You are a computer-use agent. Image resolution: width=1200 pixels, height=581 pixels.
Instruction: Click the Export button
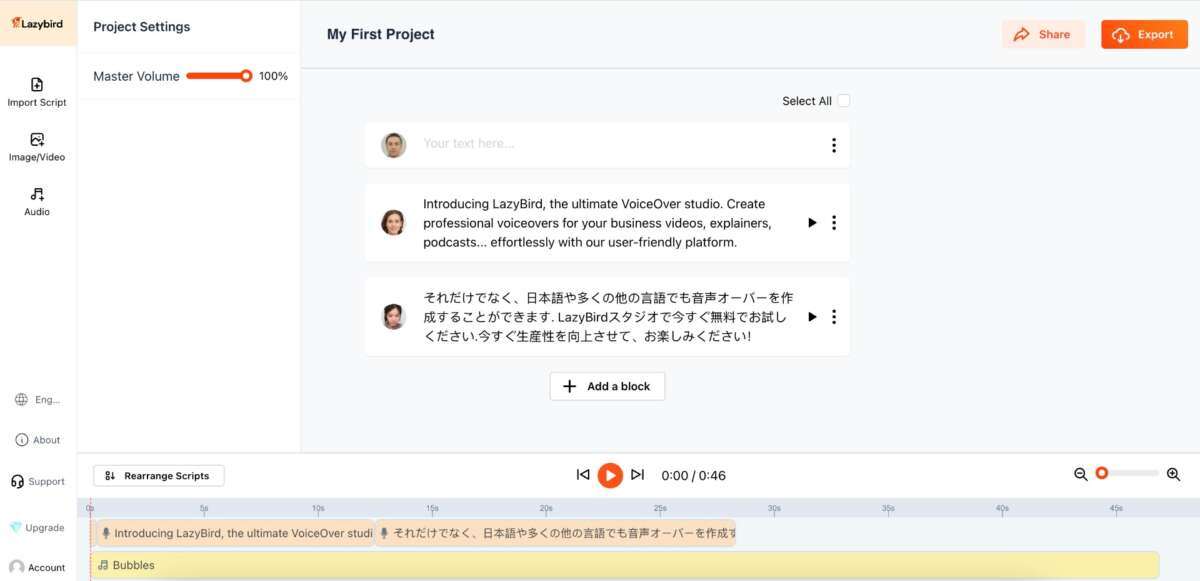1144,34
